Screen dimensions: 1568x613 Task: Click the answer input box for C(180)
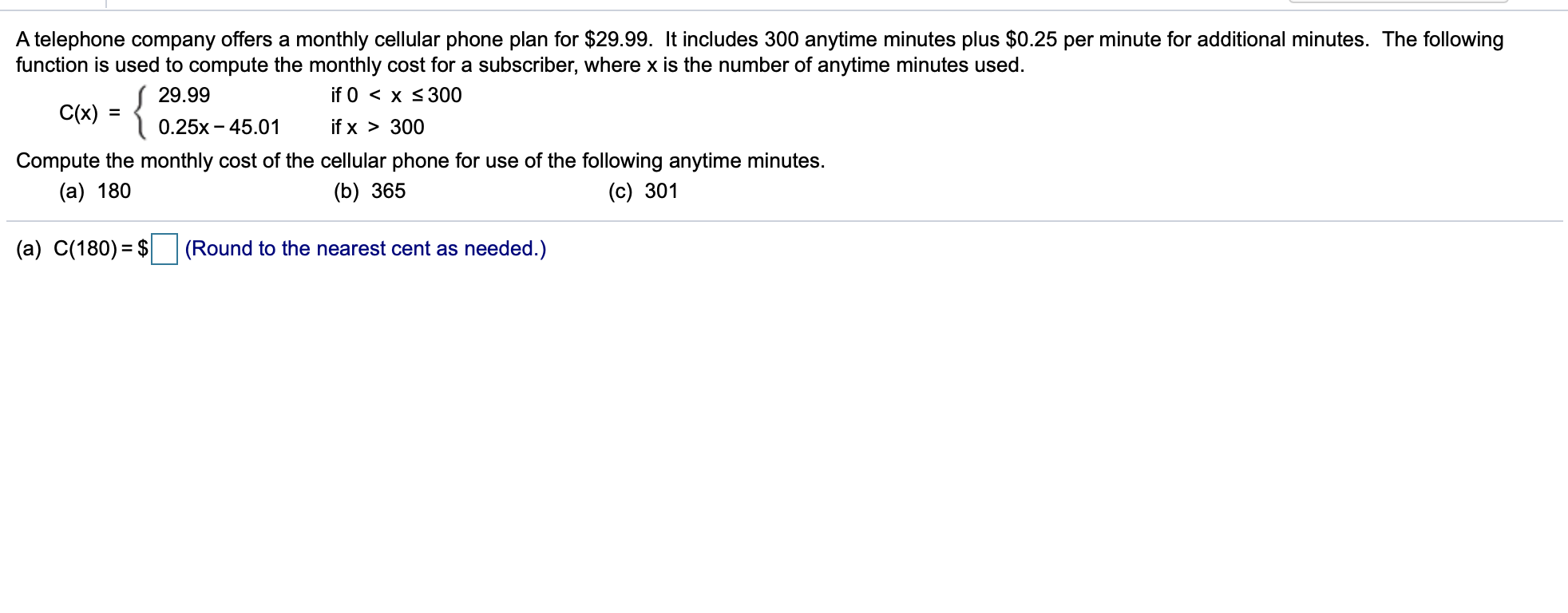165,249
